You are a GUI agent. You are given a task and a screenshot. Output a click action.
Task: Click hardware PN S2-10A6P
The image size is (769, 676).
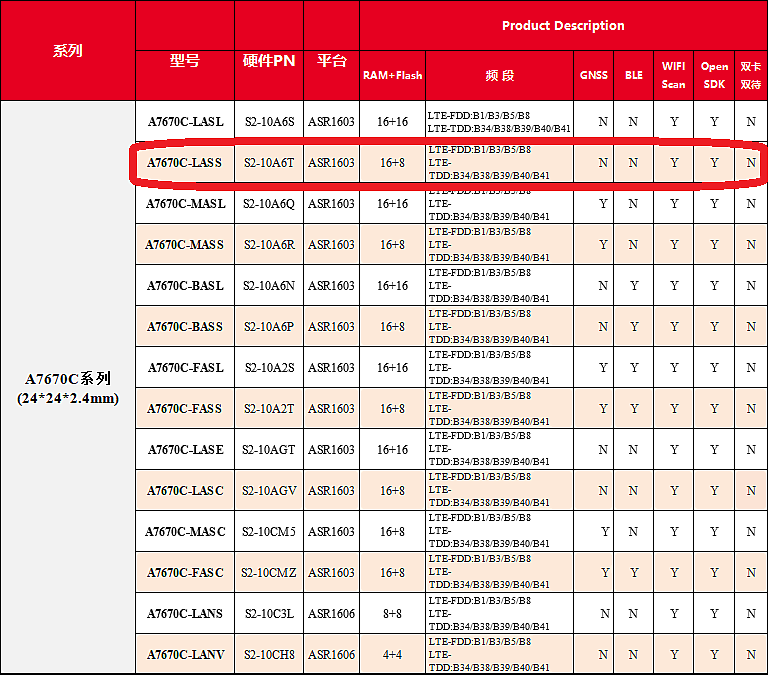[x=269, y=326]
